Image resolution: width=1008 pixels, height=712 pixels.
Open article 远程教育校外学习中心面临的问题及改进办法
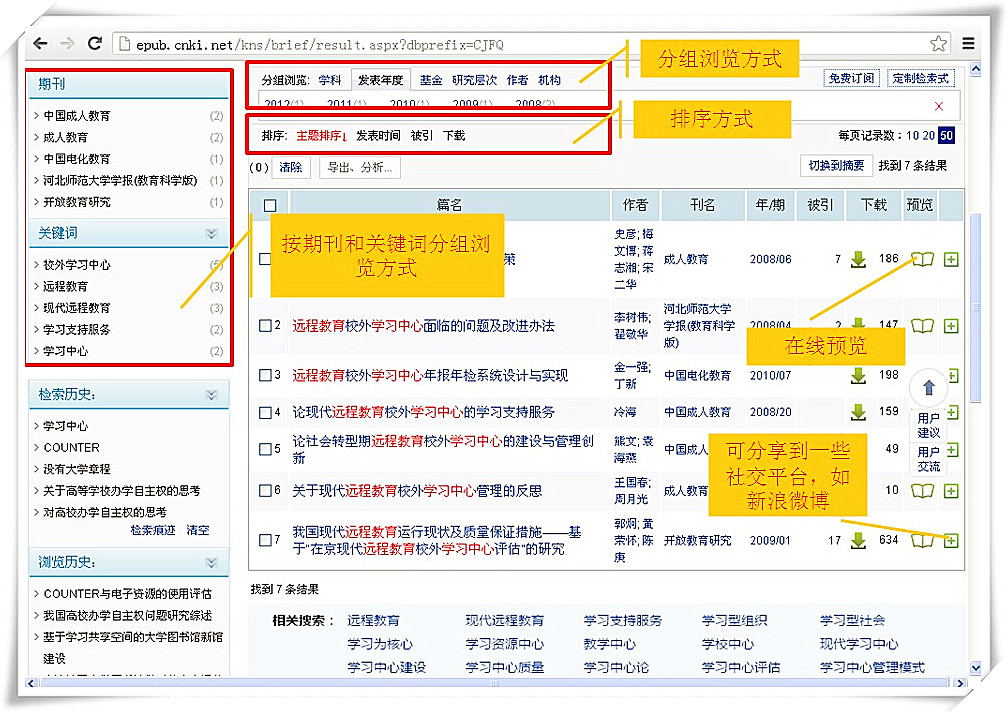[424, 326]
